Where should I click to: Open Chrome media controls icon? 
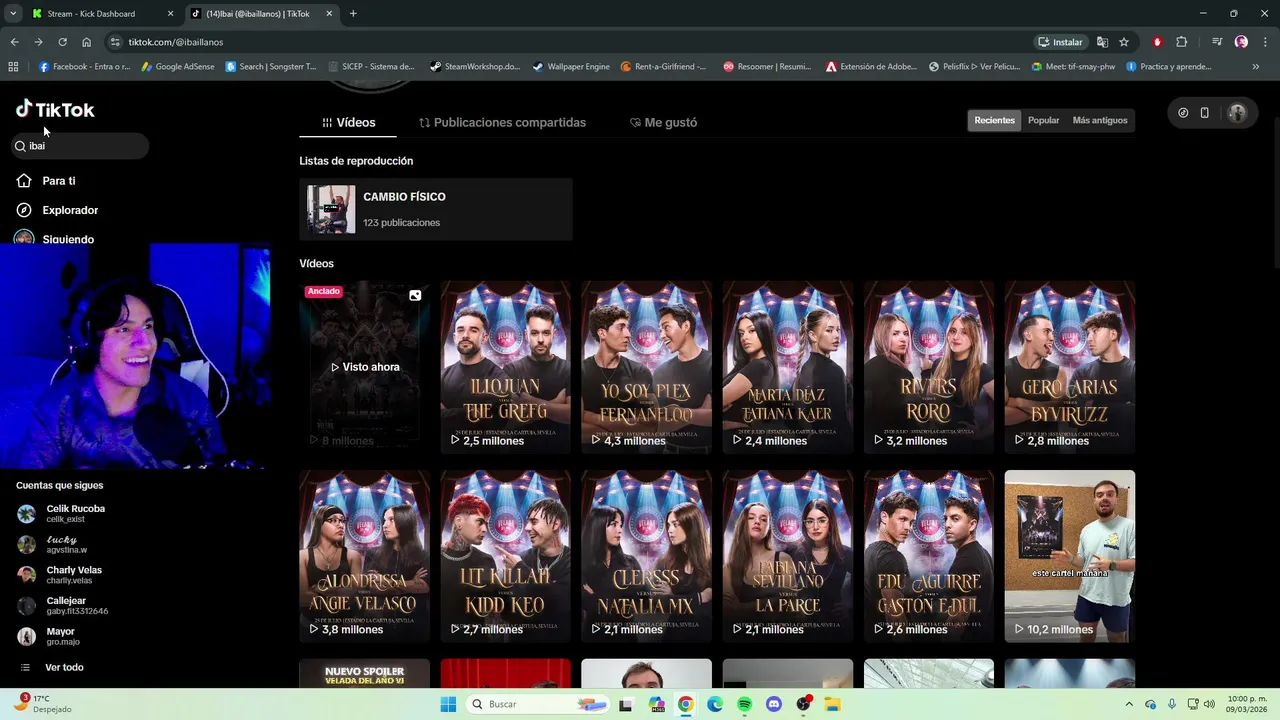pos(1217,42)
